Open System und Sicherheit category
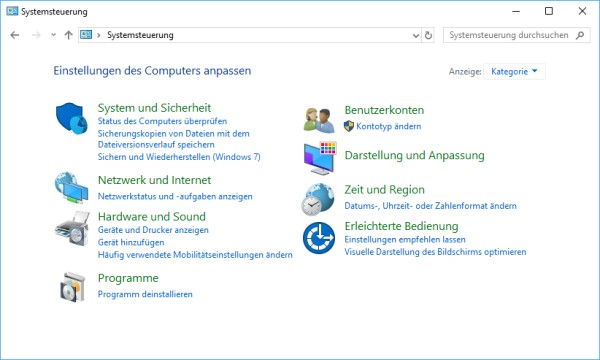This screenshot has width=600, height=360. 154,108
